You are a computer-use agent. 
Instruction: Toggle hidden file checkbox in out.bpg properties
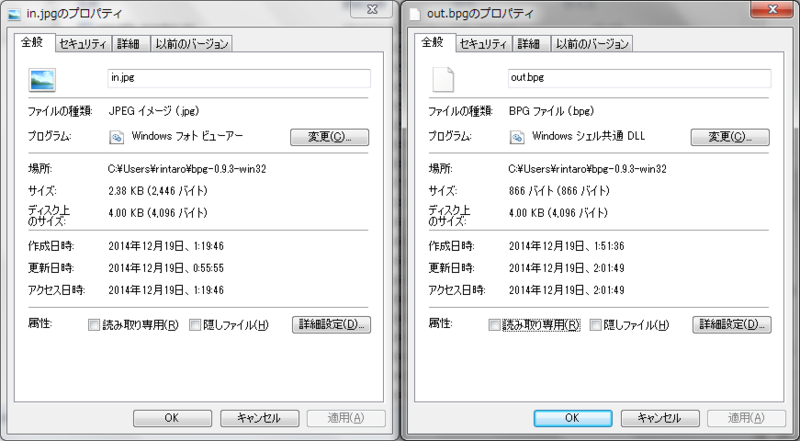pyautogui.click(x=595, y=325)
